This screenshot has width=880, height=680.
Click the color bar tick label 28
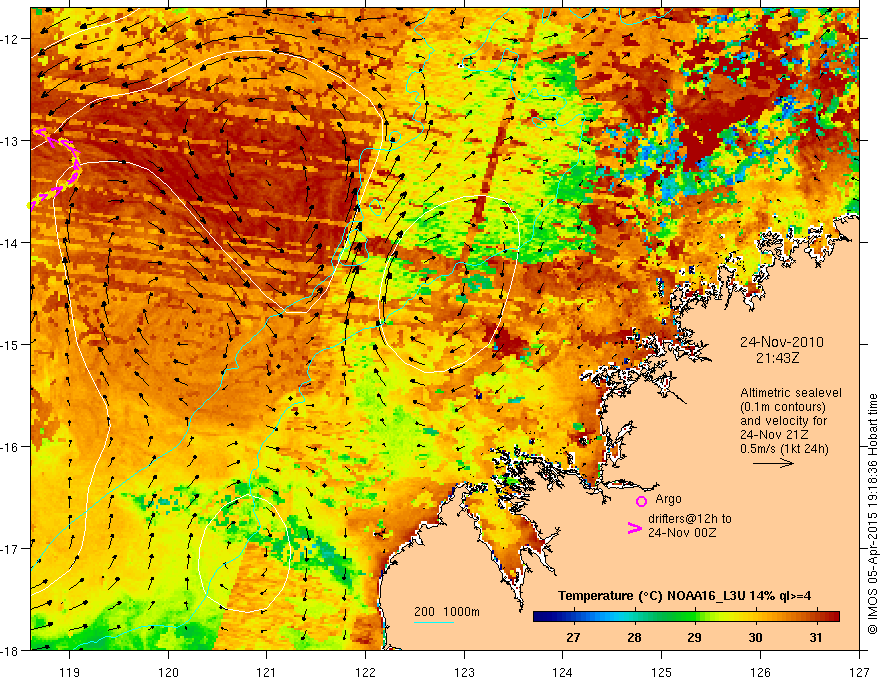[x=634, y=637]
